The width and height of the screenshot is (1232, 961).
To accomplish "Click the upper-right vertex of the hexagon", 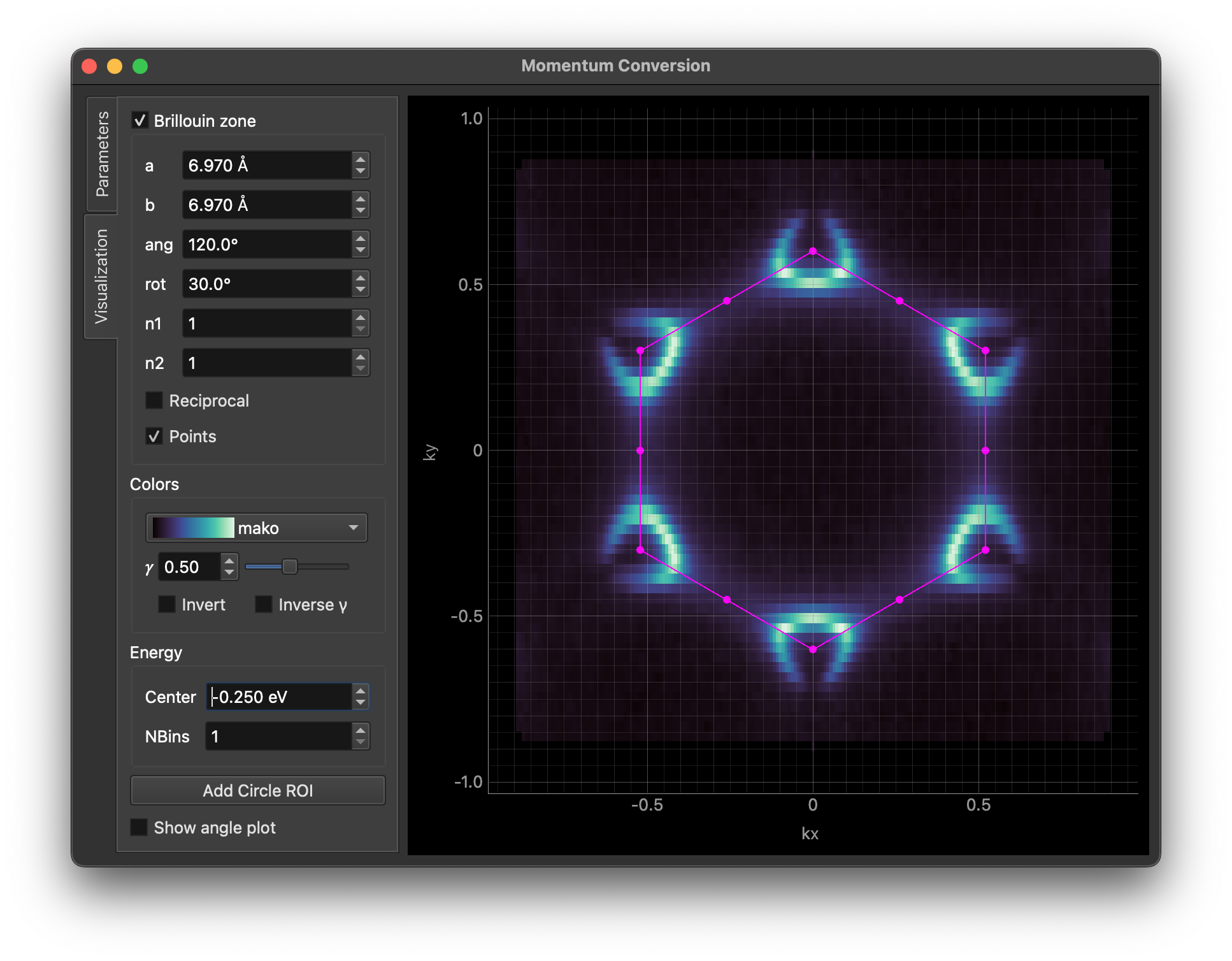I will pos(985,350).
